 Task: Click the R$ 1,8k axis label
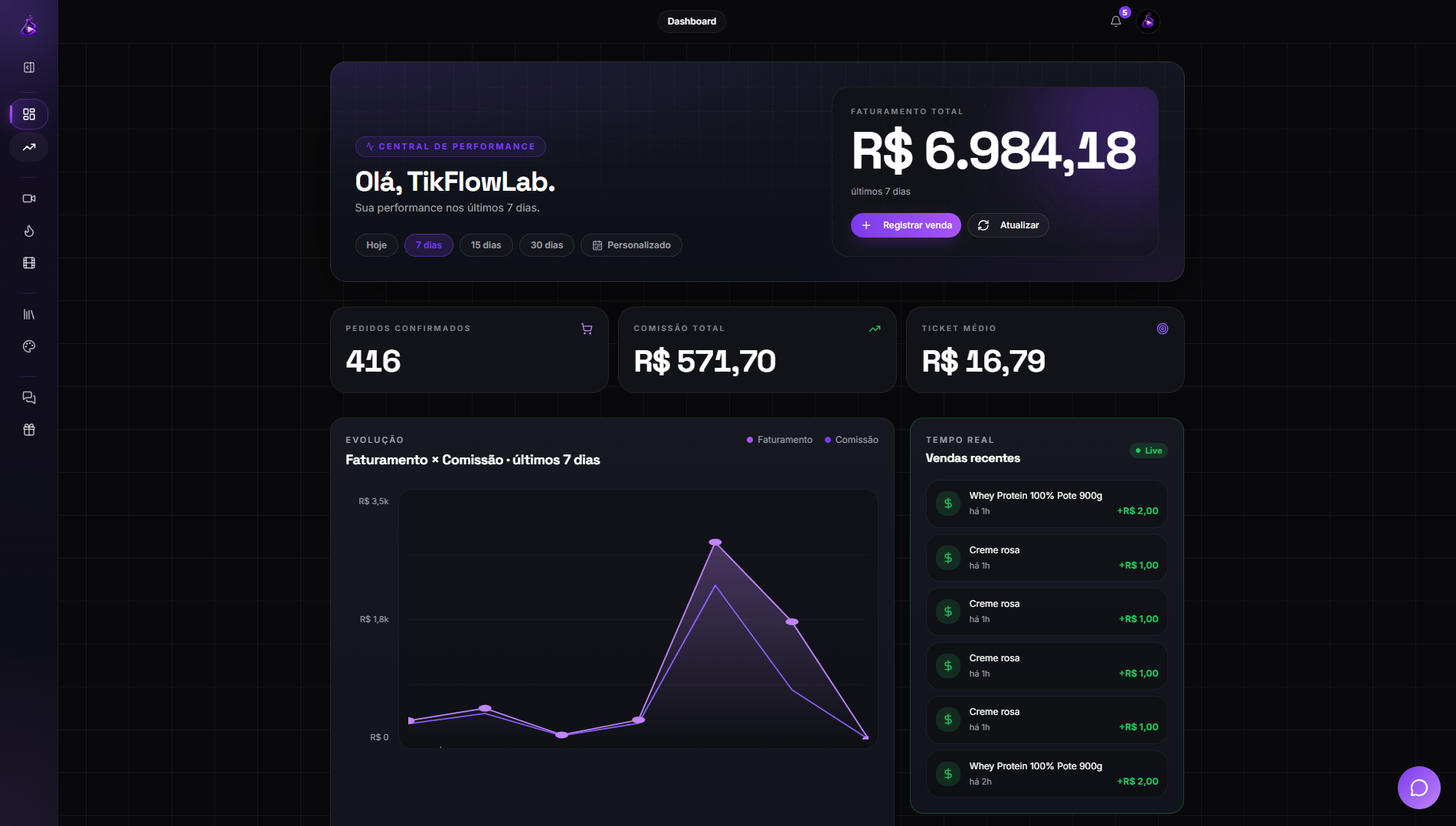coord(375,619)
